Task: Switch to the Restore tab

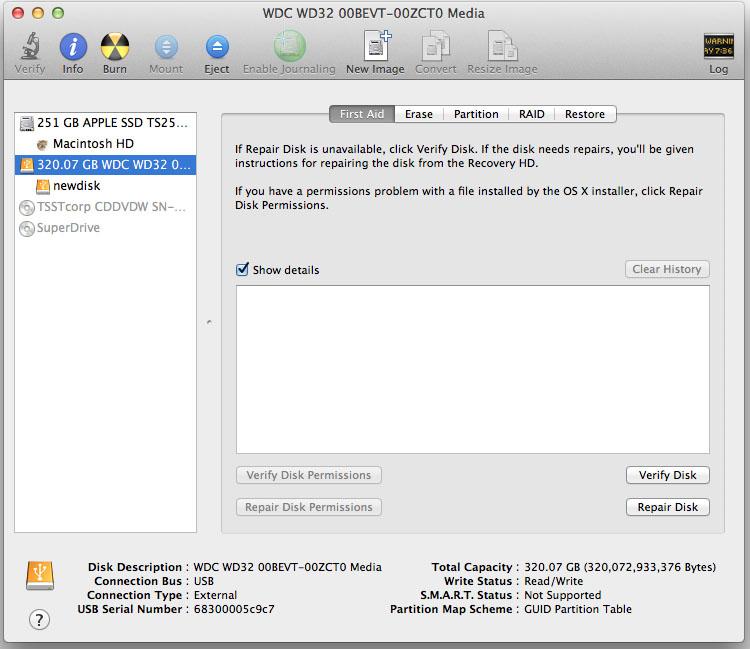Action: [x=585, y=114]
